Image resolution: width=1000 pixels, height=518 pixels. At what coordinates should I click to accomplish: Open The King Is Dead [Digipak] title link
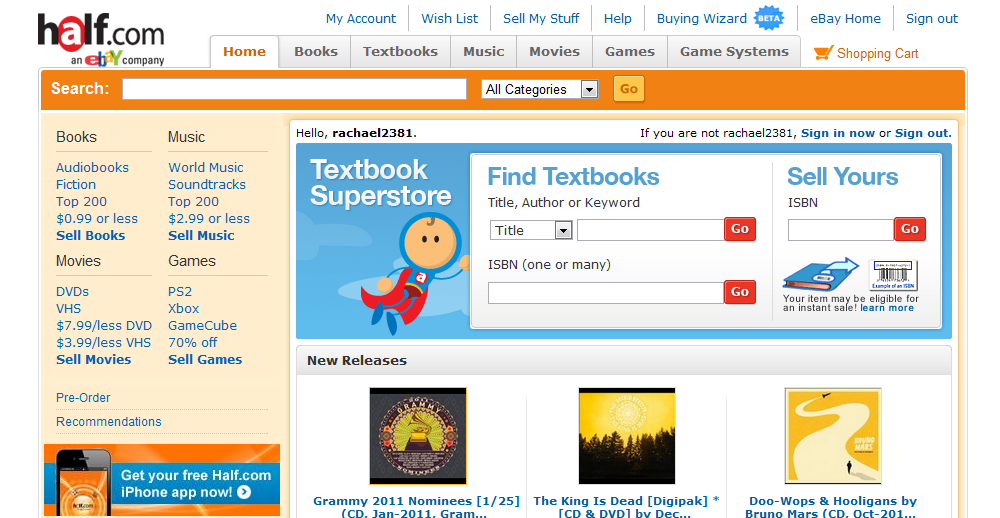pos(626,508)
